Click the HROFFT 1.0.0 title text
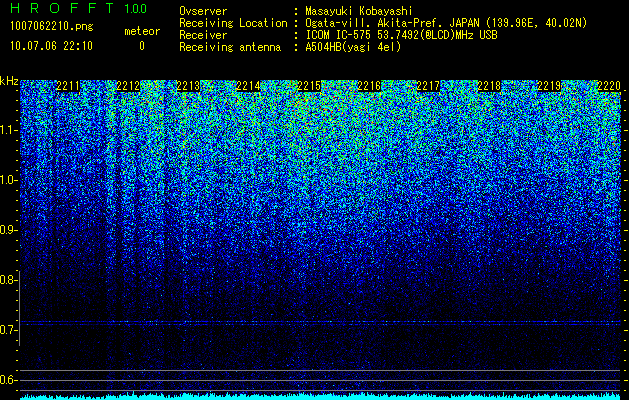This screenshot has width=629, height=400. [78, 8]
